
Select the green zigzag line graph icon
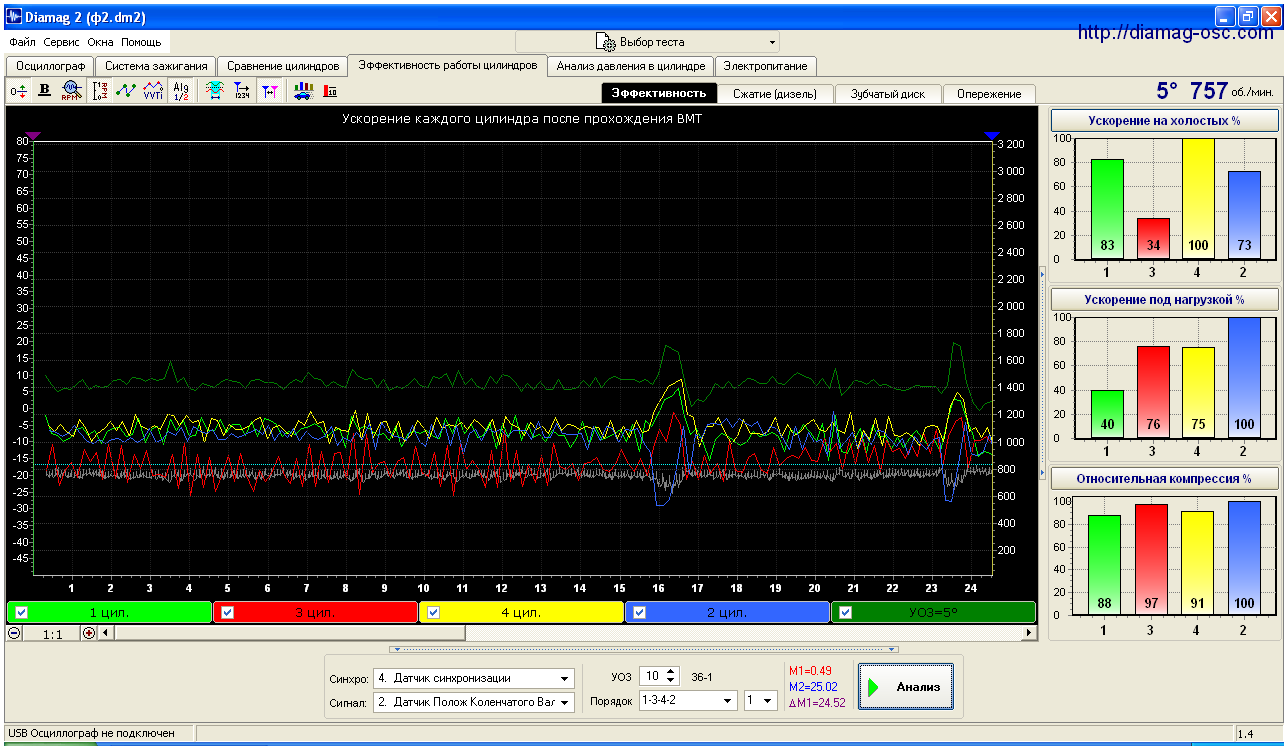[126, 91]
